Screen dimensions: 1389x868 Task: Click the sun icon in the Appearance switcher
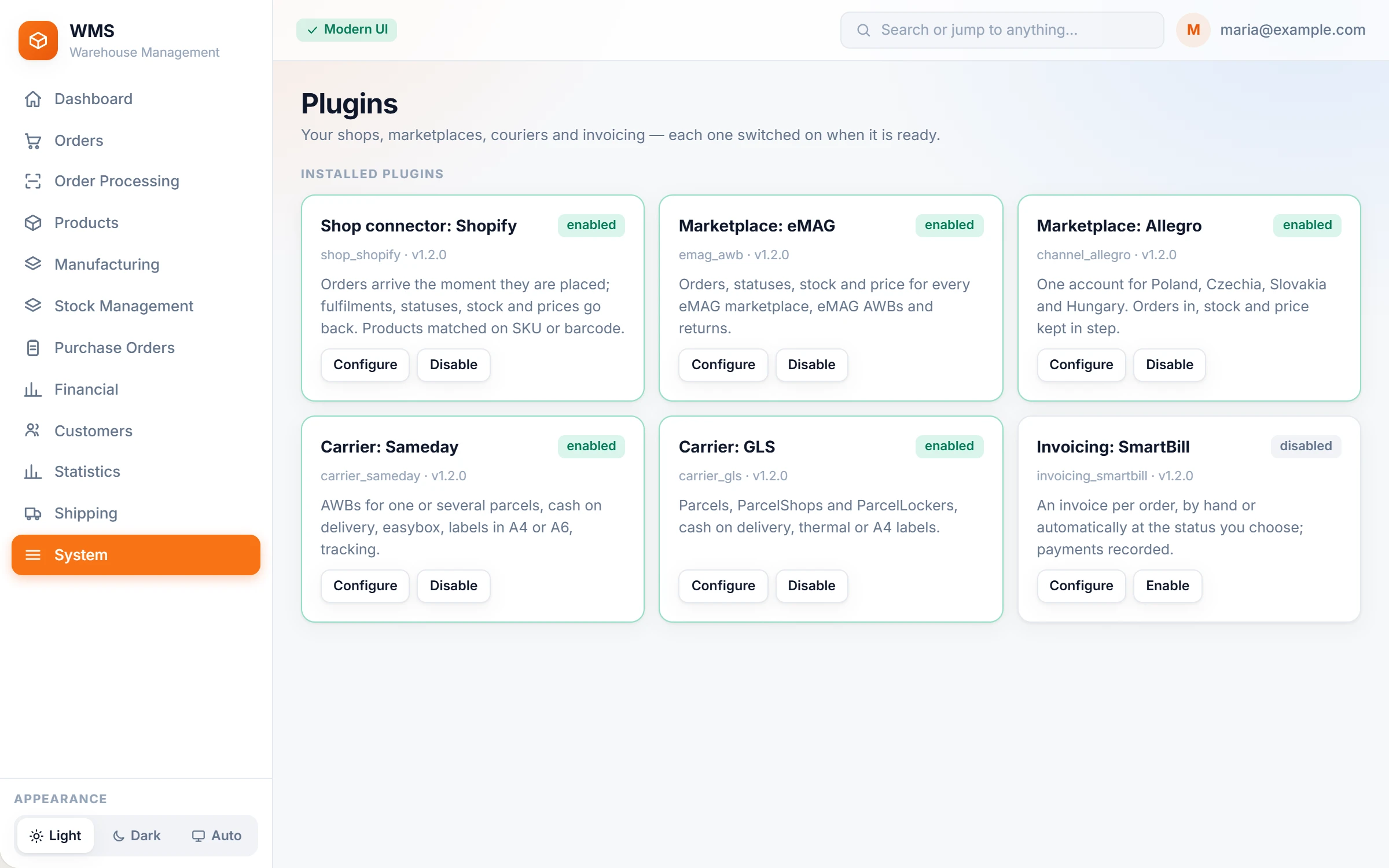coord(36,836)
